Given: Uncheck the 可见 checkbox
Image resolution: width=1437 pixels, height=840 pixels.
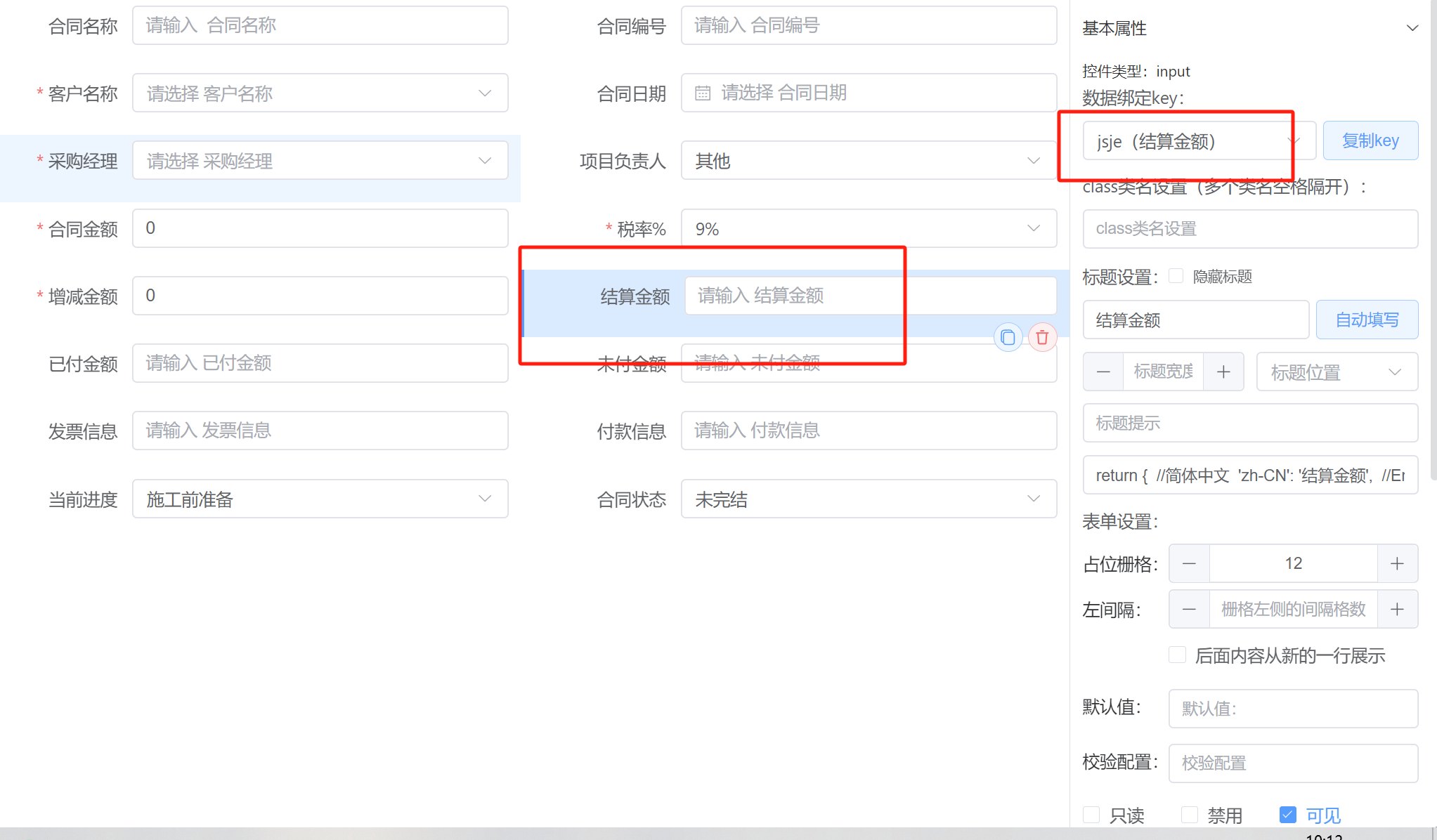Looking at the screenshot, I should (1287, 815).
